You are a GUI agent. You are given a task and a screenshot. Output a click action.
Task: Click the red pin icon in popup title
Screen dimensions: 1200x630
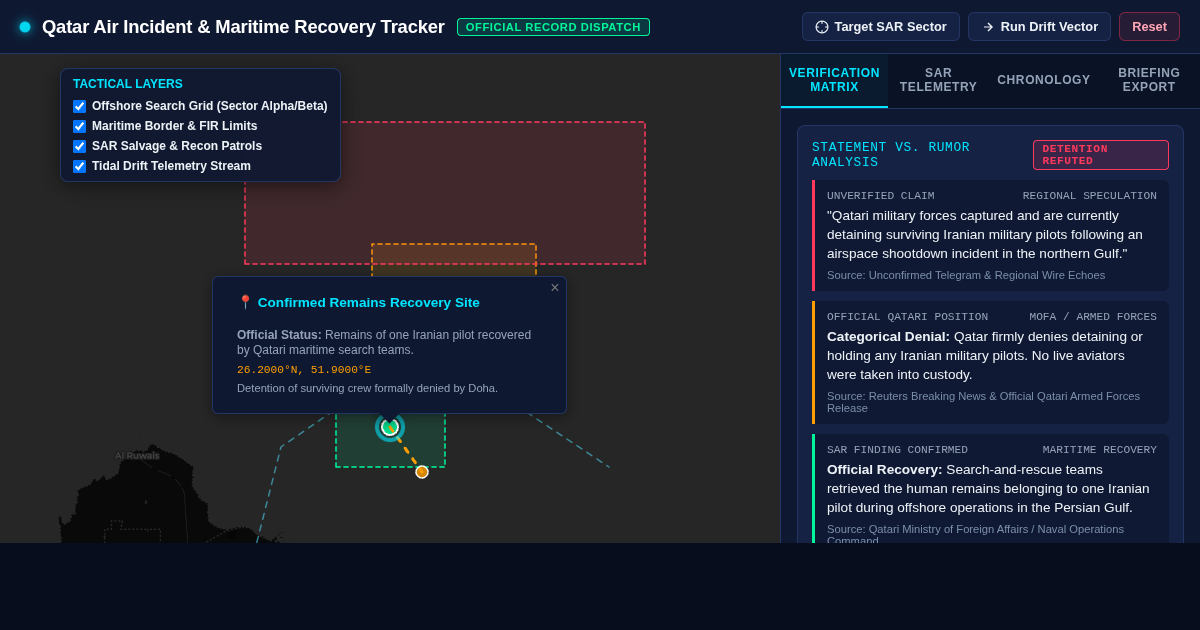245,302
